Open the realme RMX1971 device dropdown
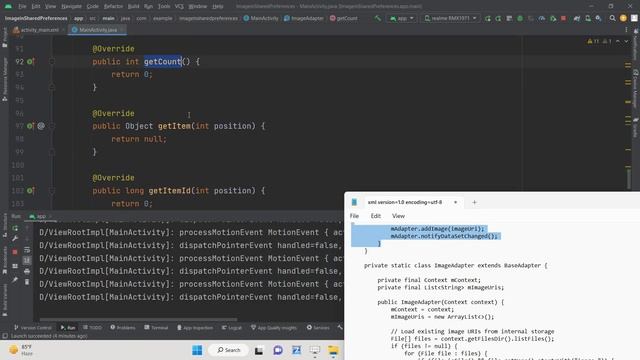 coord(450,18)
